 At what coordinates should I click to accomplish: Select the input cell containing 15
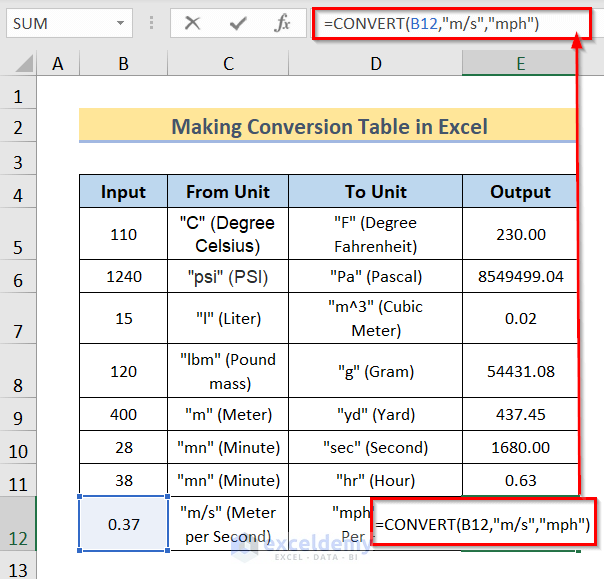(123, 319)
